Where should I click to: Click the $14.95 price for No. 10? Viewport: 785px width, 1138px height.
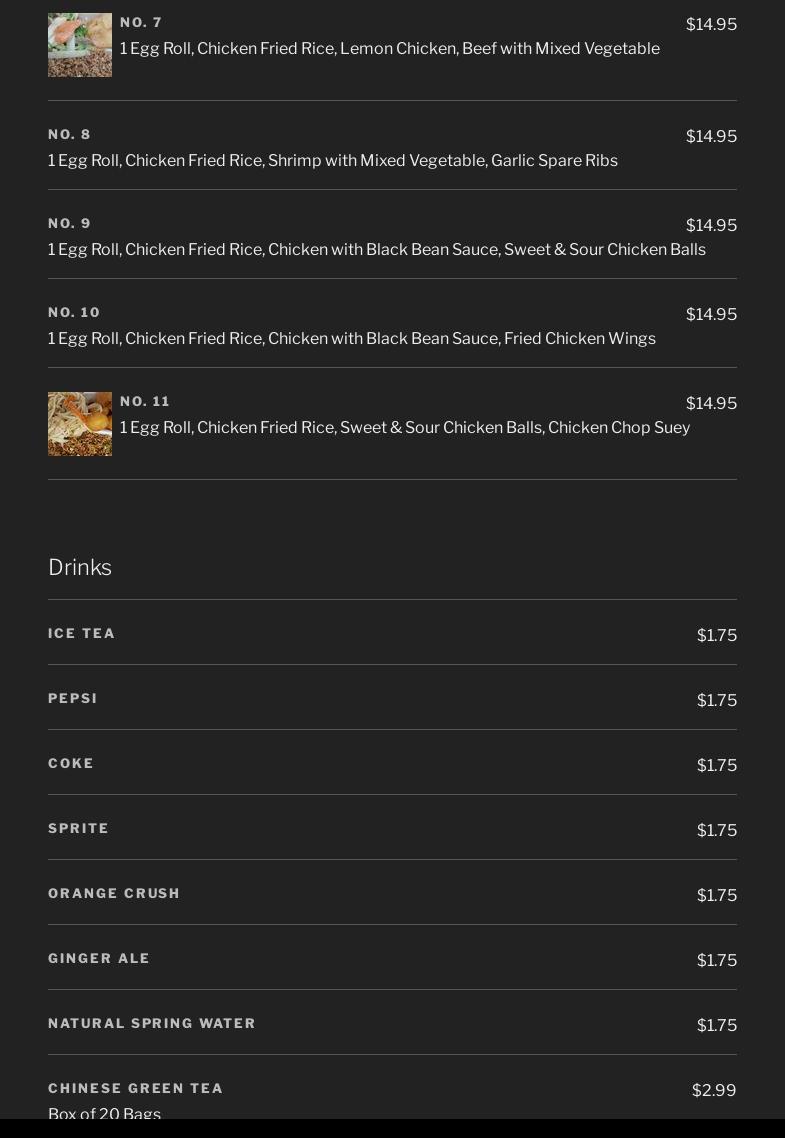point(711,314)
